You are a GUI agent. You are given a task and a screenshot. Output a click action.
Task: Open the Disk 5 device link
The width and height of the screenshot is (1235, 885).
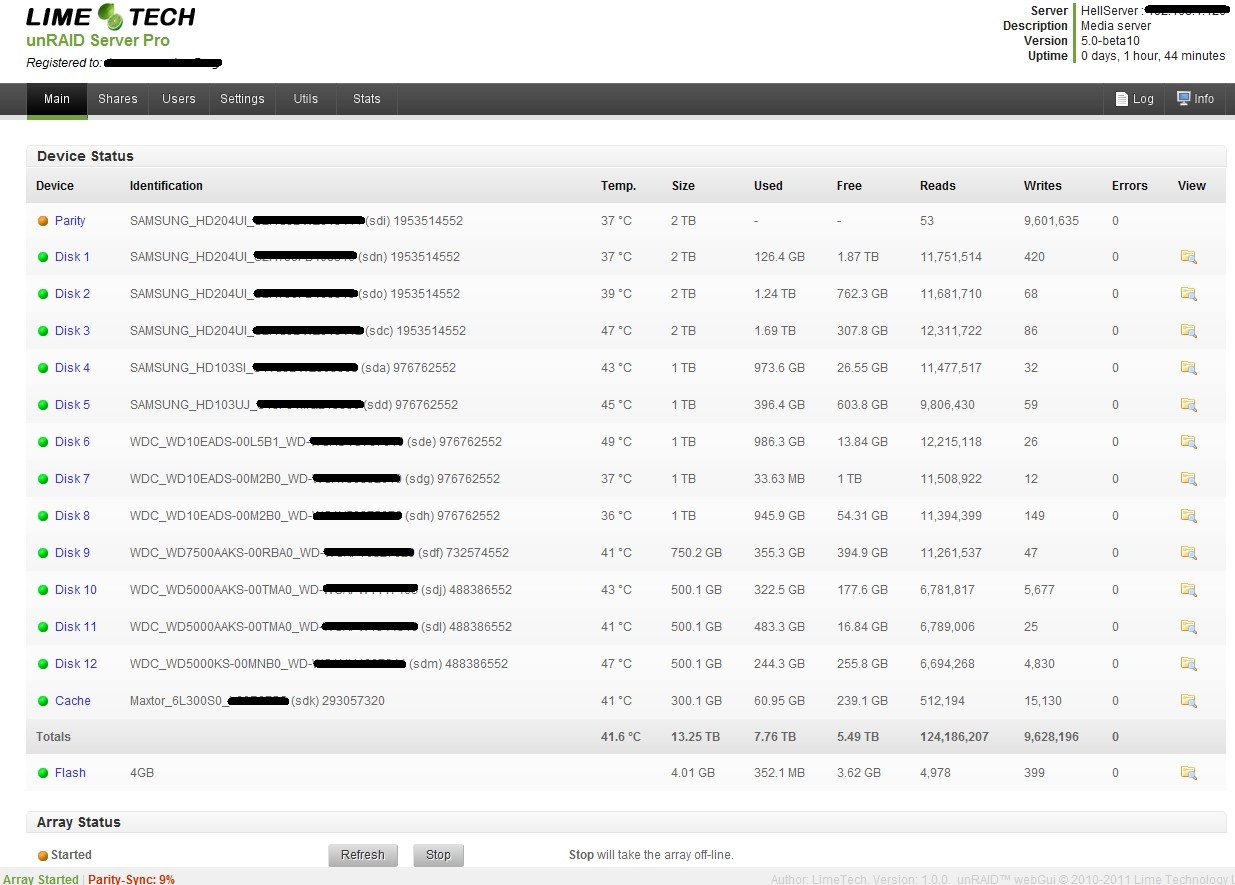pos(72,405)
